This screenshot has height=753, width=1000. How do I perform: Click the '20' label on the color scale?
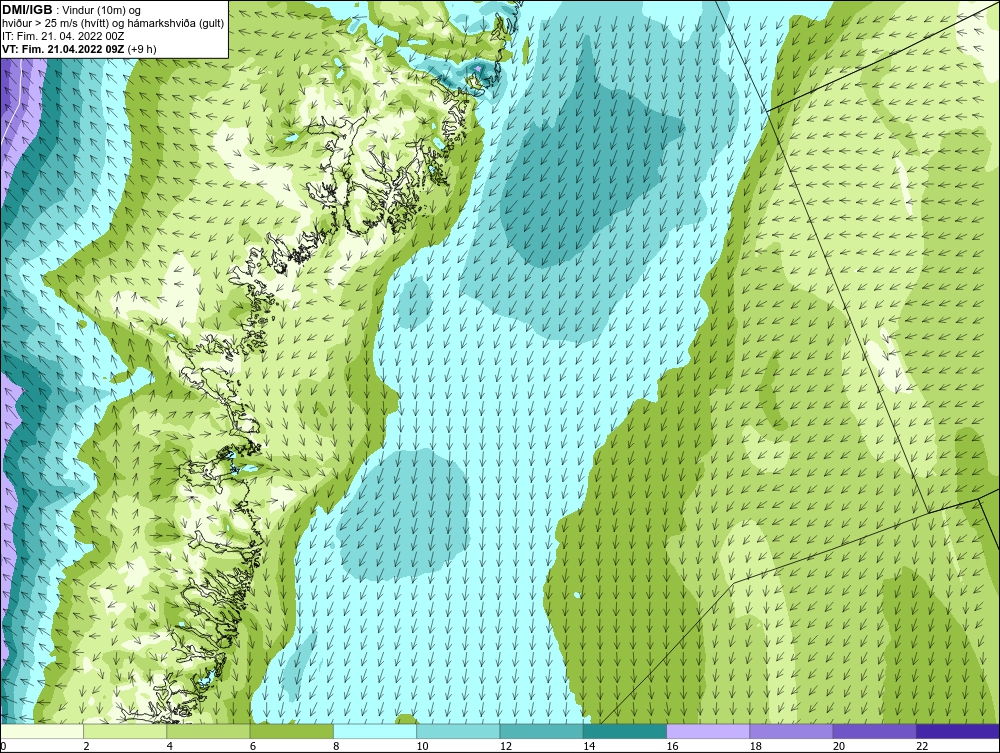(839, 747)
